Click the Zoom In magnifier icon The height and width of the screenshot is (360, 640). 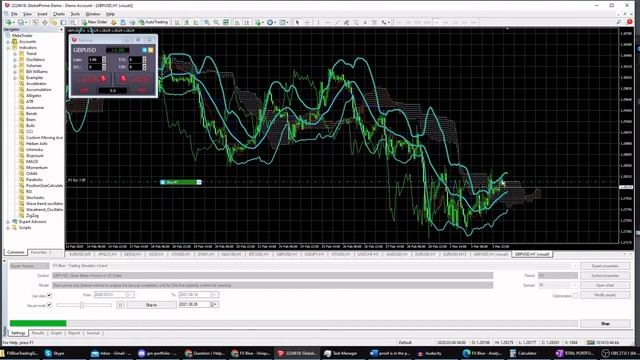tap(207, 22)
